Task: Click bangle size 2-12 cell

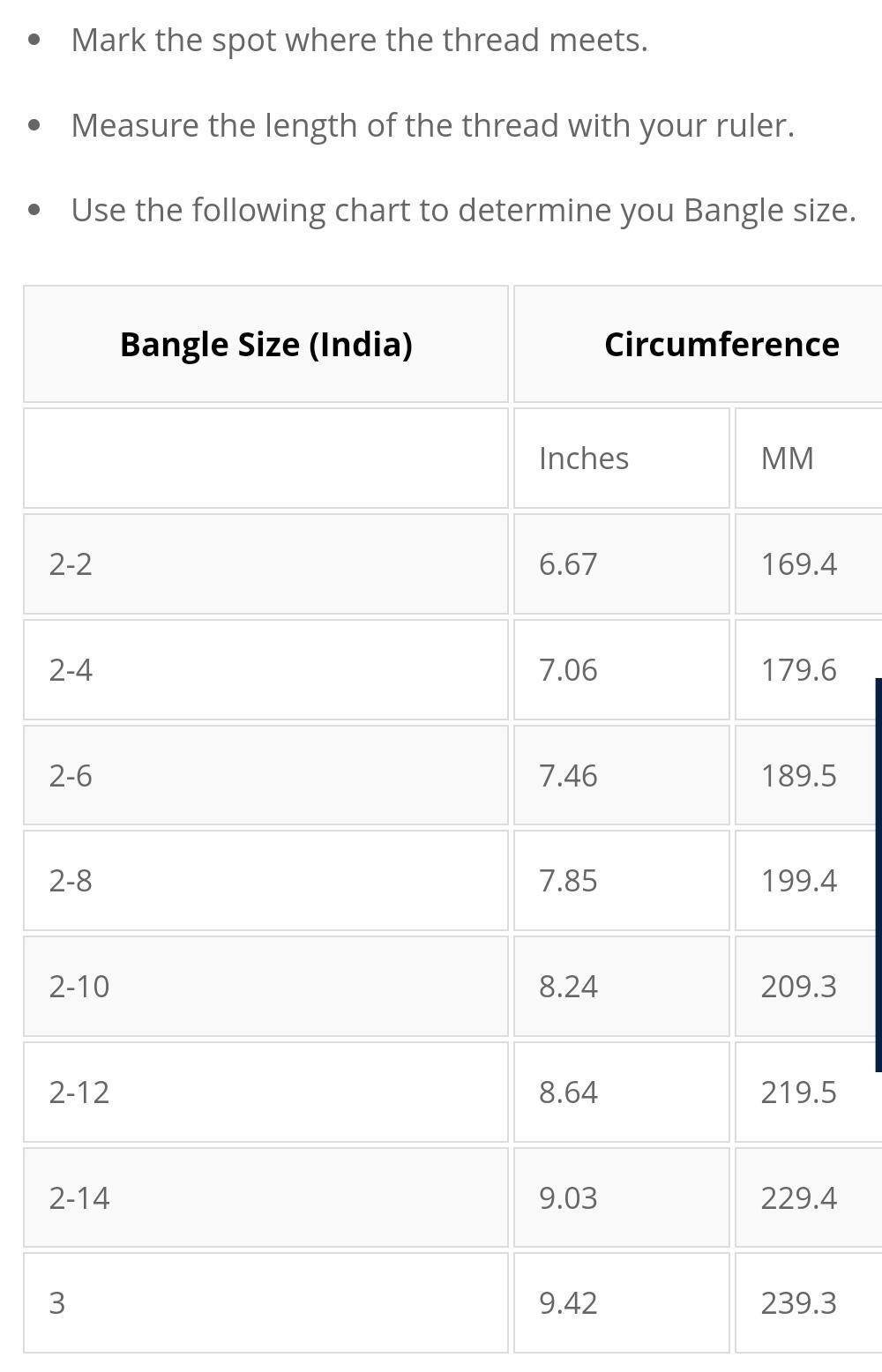Action: pos(265,1092)
